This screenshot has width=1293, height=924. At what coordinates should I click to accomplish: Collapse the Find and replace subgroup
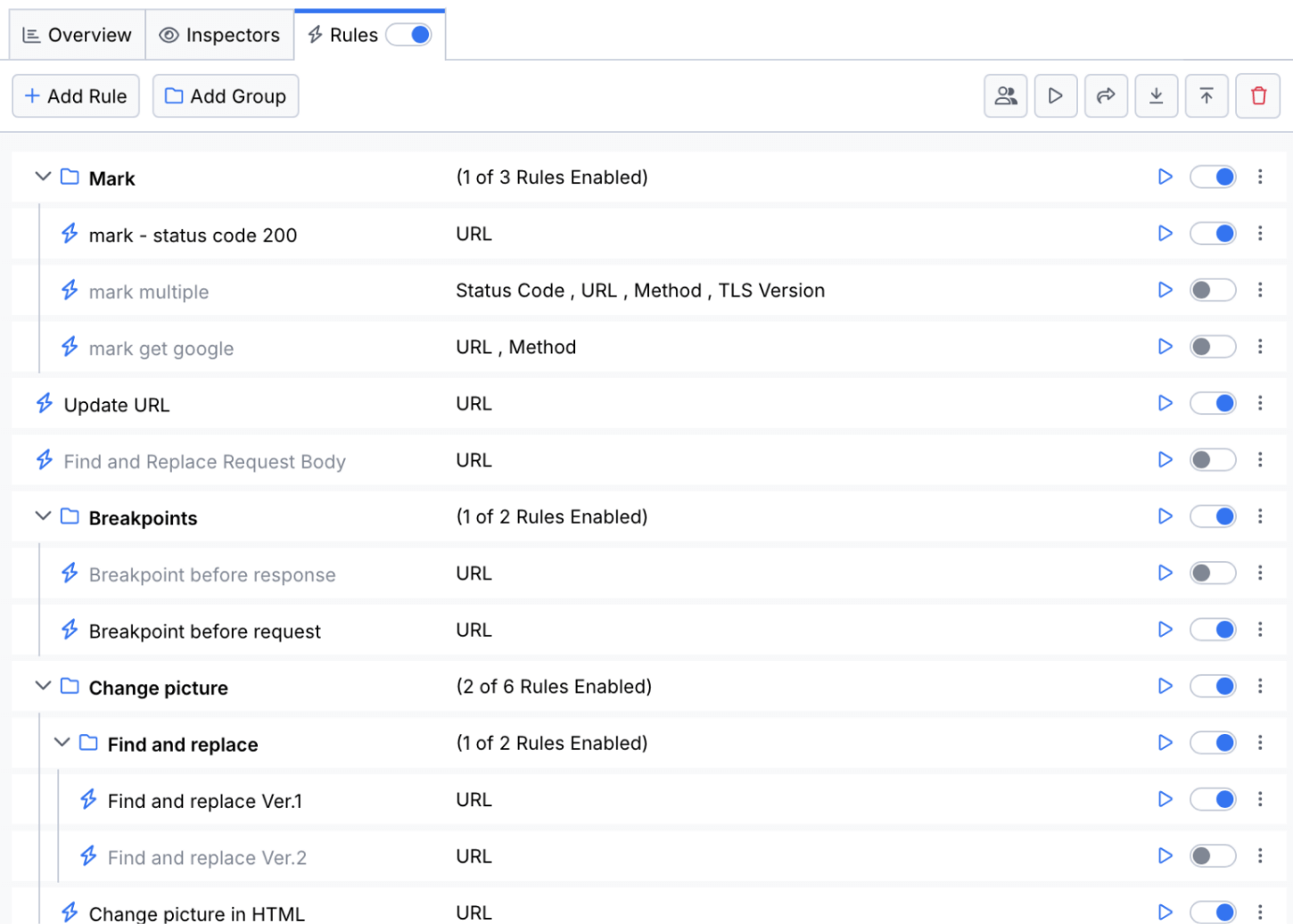[x=62, y=743]
